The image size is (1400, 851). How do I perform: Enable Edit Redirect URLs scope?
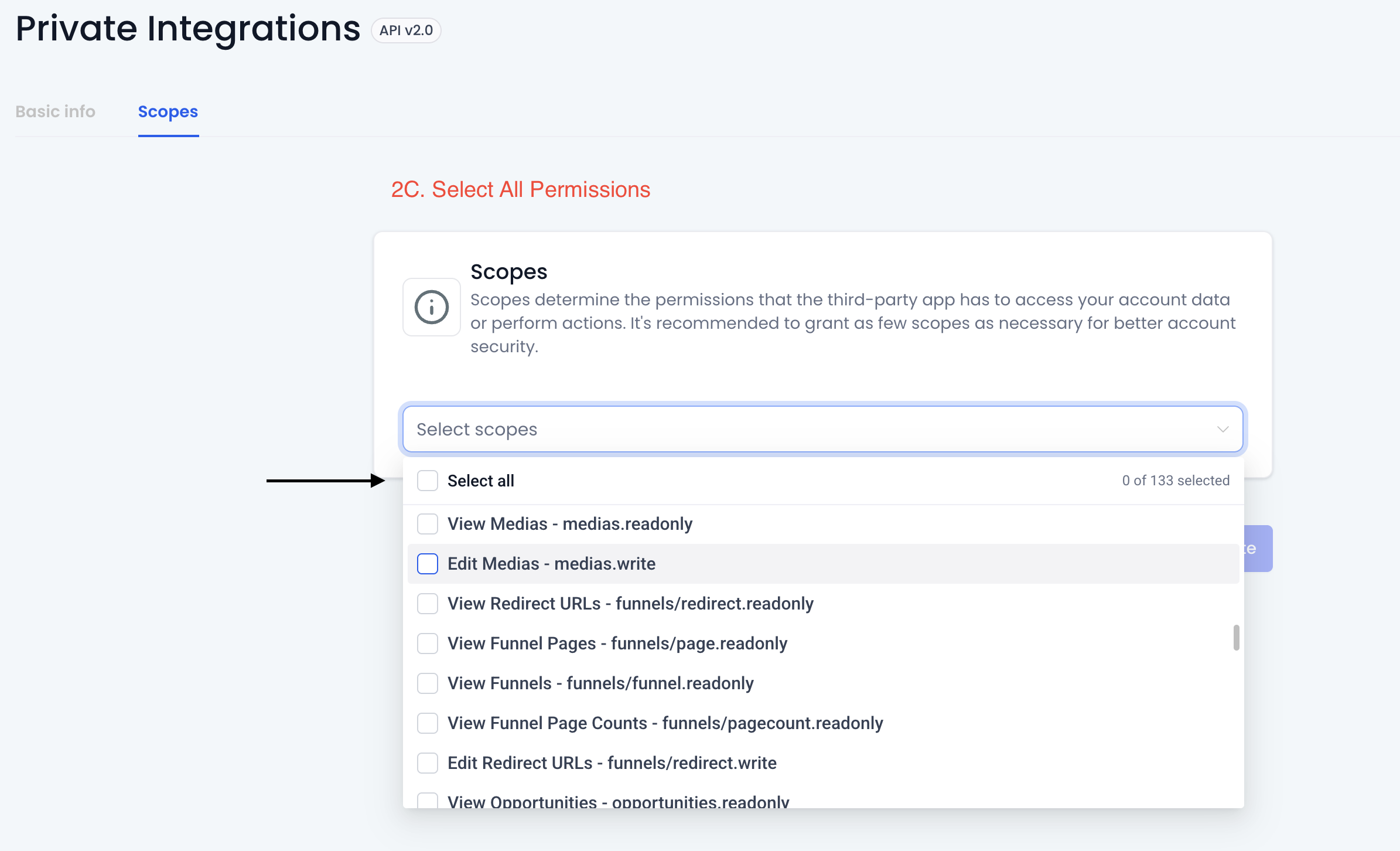pos(427,763)
